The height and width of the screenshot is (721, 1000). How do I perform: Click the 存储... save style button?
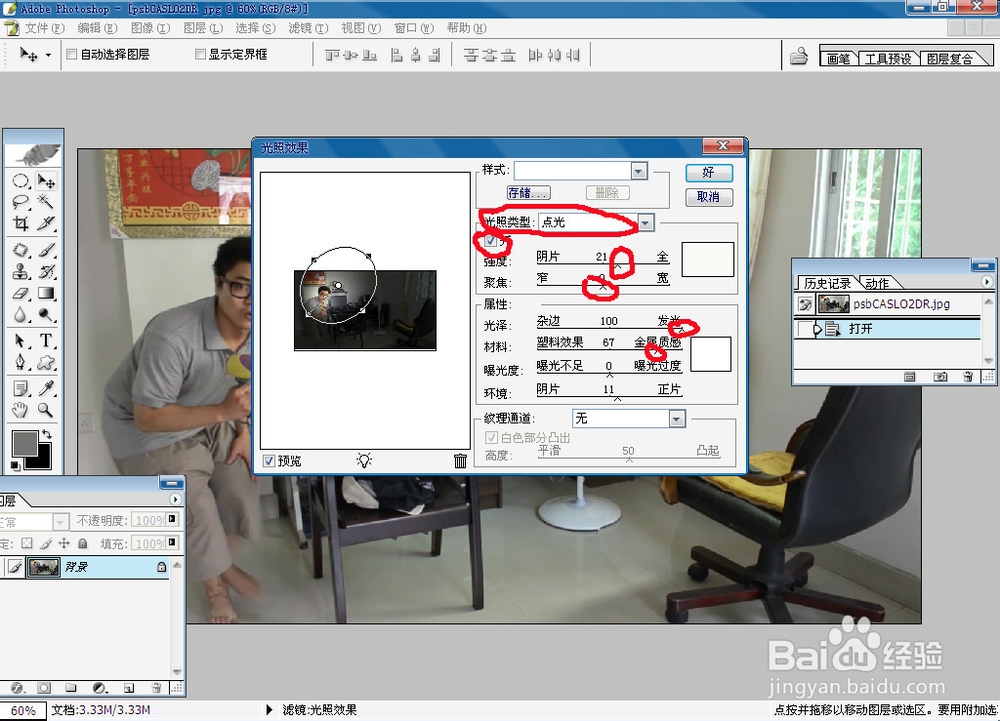coord(528,193)
